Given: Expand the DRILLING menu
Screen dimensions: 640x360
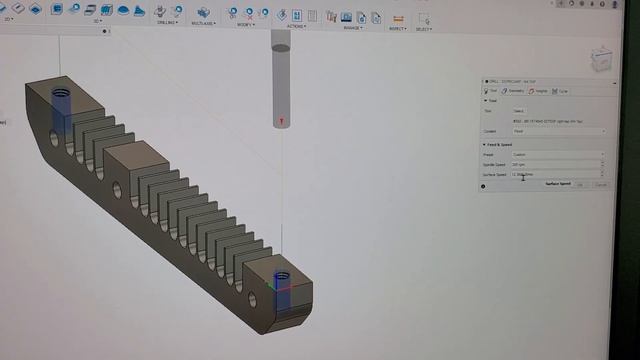Looking at the screenshot, I should 167,22.
